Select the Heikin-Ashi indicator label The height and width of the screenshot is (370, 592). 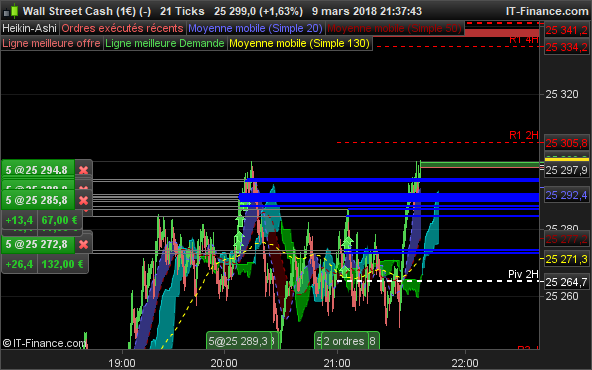pos(29,28)
